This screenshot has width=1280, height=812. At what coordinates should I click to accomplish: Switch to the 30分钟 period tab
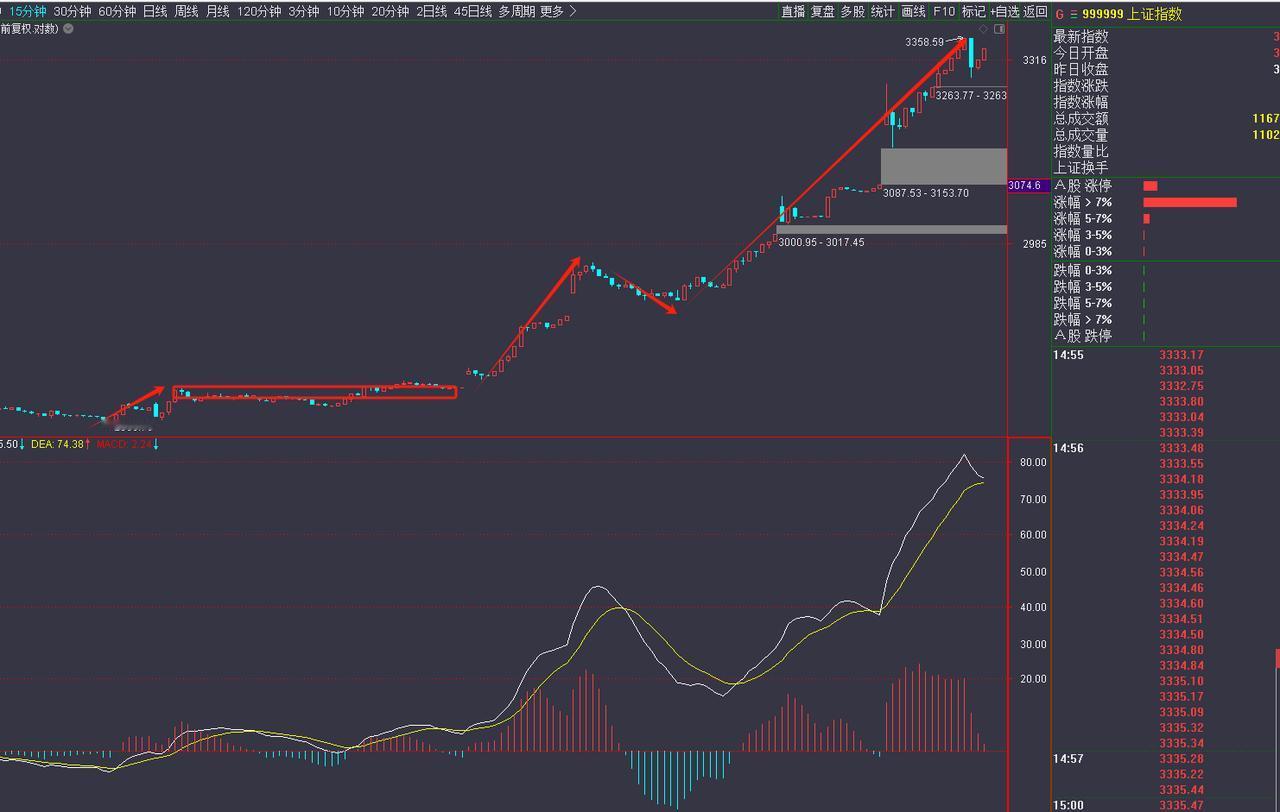72,12
